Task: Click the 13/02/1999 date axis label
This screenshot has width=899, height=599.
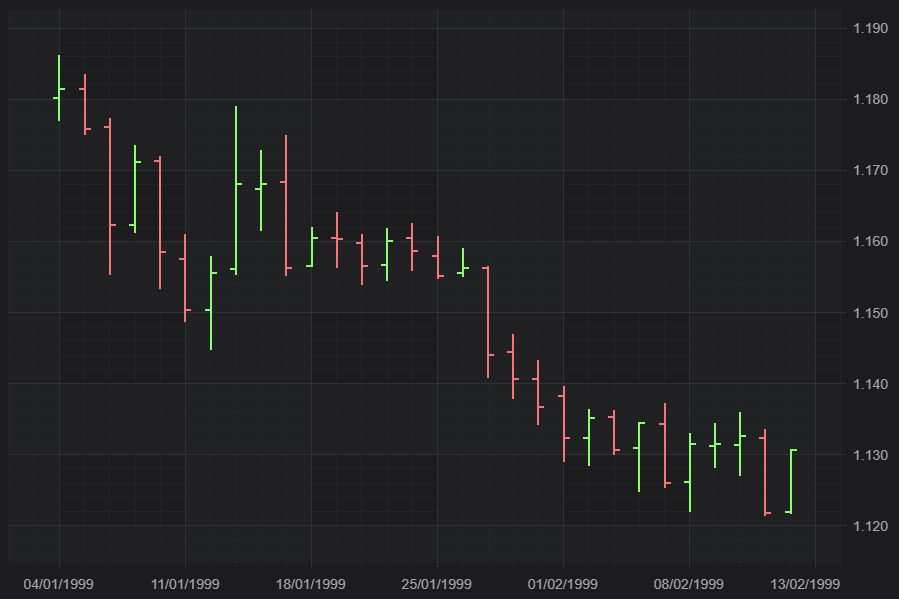Action: 805,584
